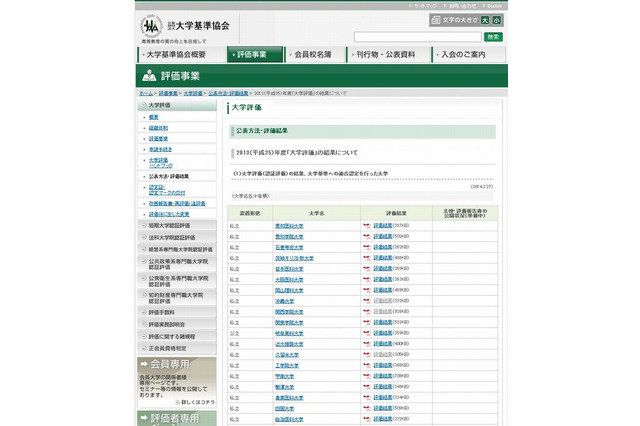
Task: Open PDF icon in 久留米大学 row
Action: pos(367,355)
